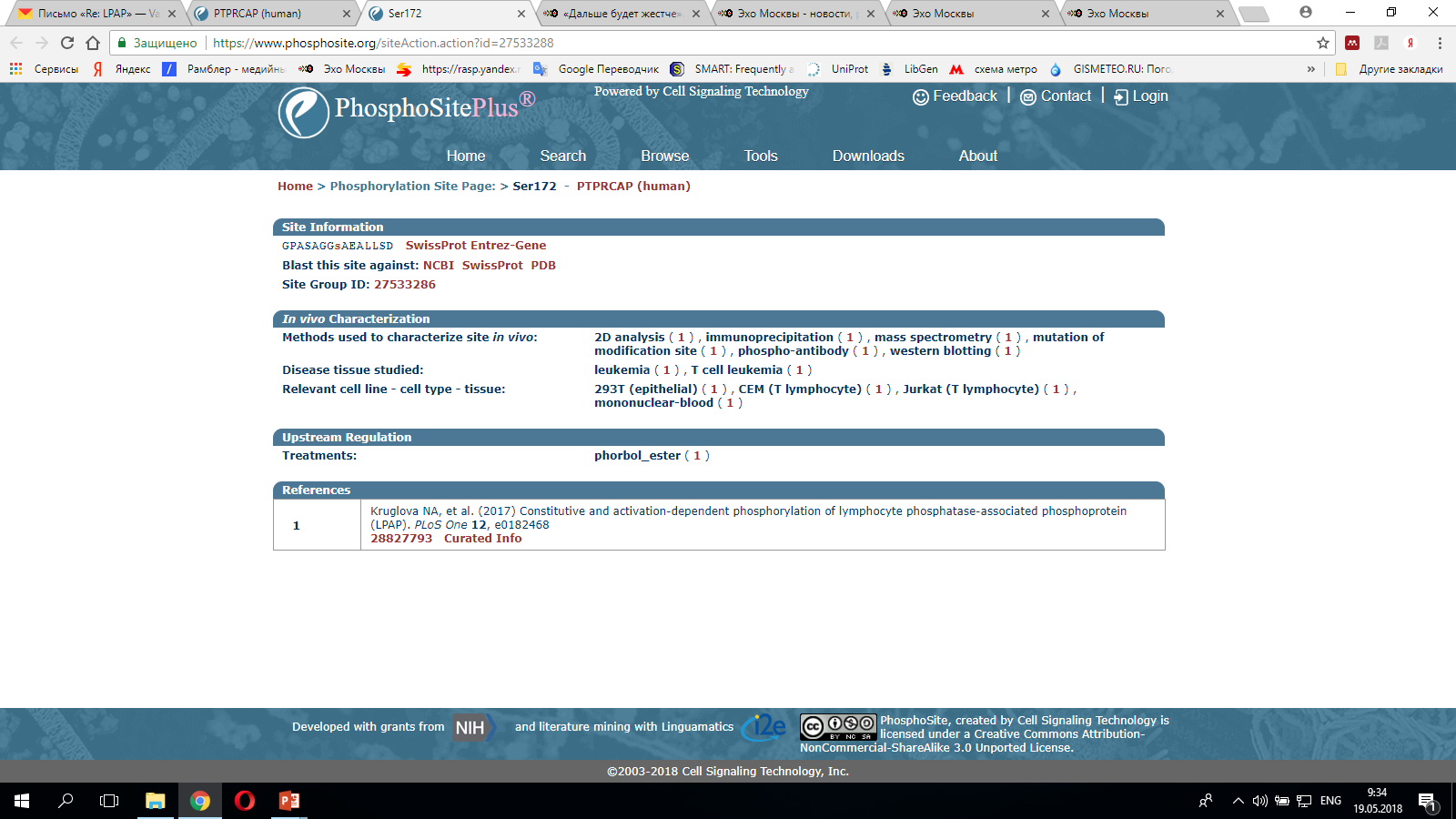This screenshot has width=1456, height=819.
Task: Reload the page with the refresh icon
Action: [x=67, y=43]
